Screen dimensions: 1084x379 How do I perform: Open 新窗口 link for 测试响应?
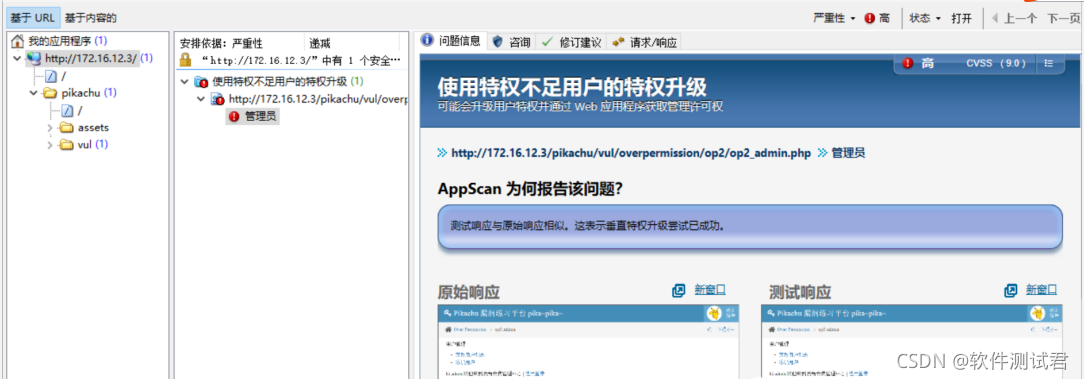[x=1041, y=289]
